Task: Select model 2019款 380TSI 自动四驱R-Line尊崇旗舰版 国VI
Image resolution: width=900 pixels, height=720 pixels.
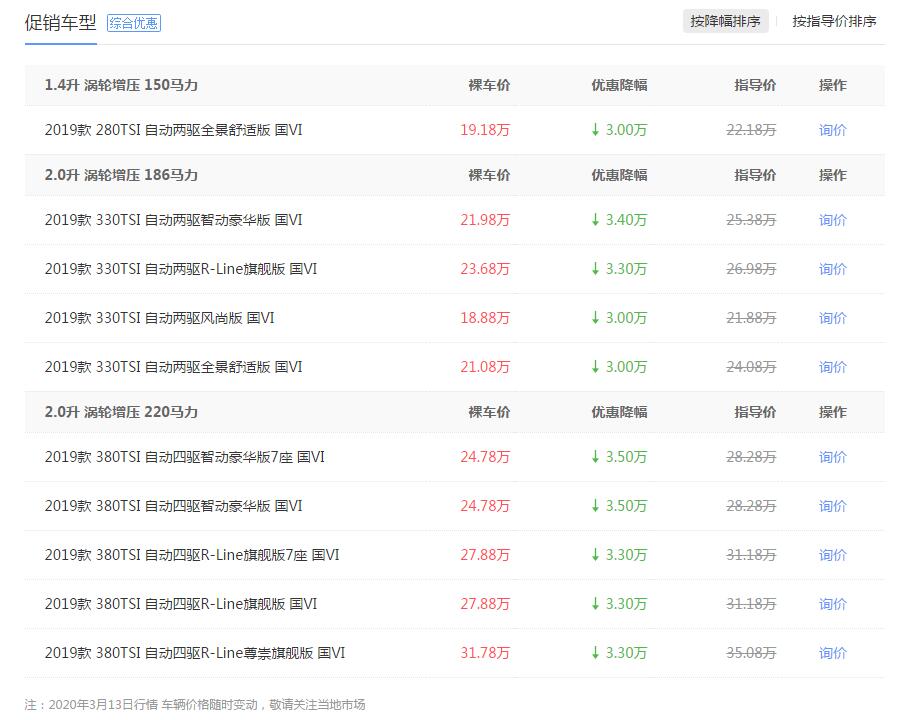Action: click(x=195, y=653)
